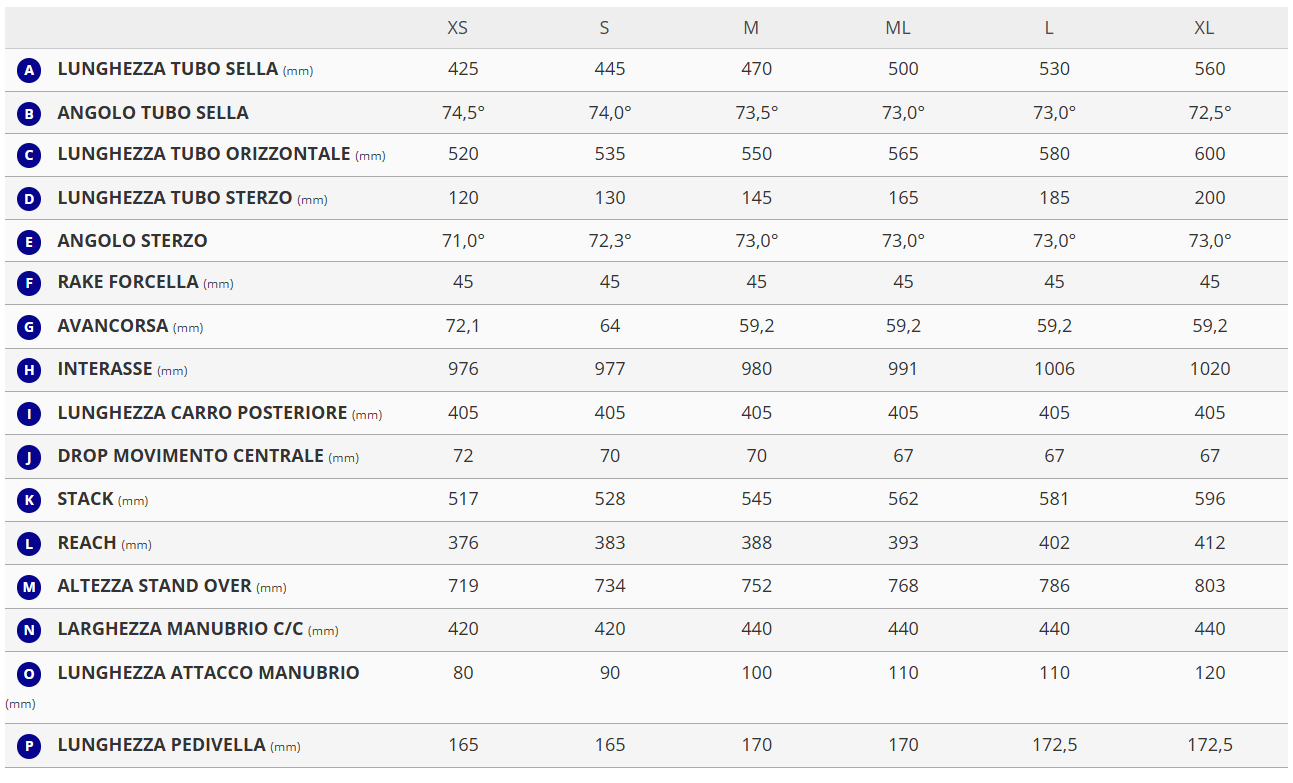
Task: Select the C badge next to Lunghezza Tubo Orizzontale
Action: coord(29,155)
